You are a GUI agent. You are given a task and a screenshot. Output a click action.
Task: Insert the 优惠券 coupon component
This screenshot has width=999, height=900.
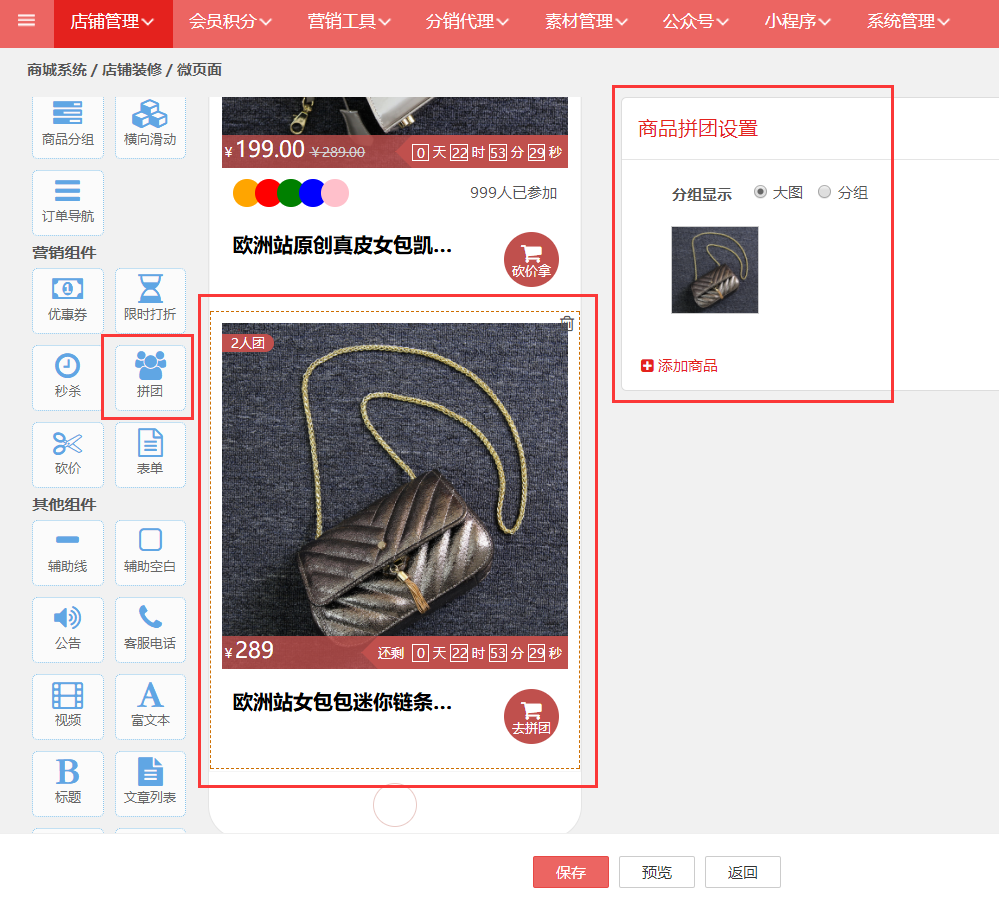click(x=68, y=301)
